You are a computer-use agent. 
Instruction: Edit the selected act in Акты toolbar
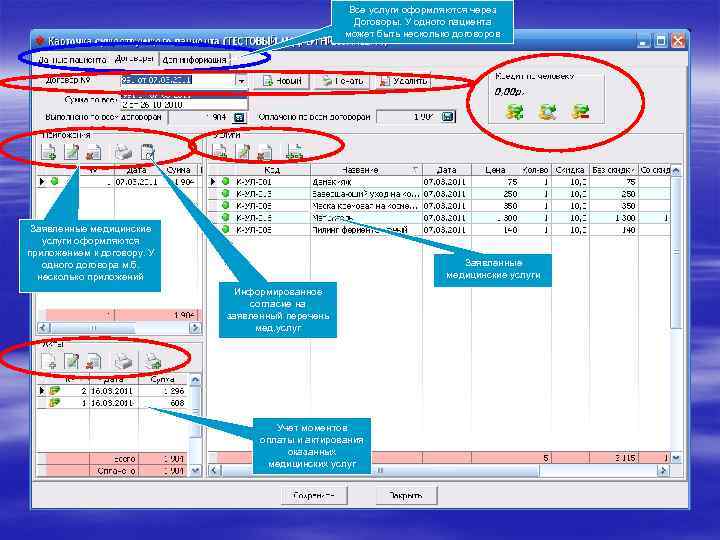click(x=71, y=361)
